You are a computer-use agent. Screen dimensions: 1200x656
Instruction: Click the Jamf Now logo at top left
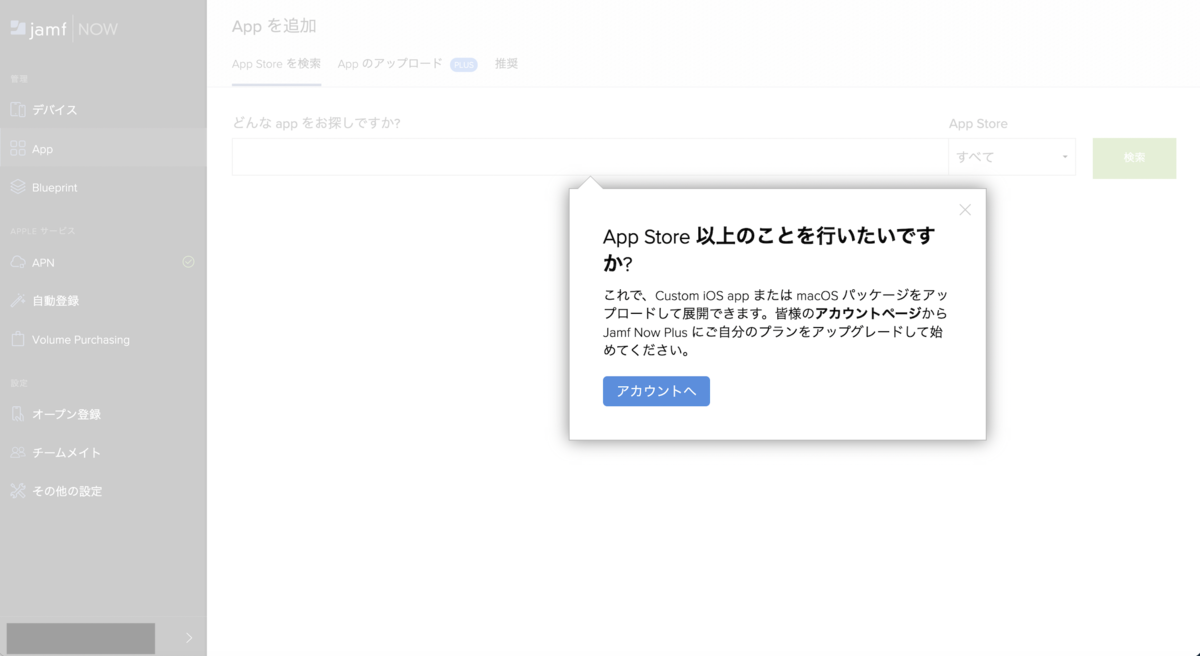click(x=62, y=27)
